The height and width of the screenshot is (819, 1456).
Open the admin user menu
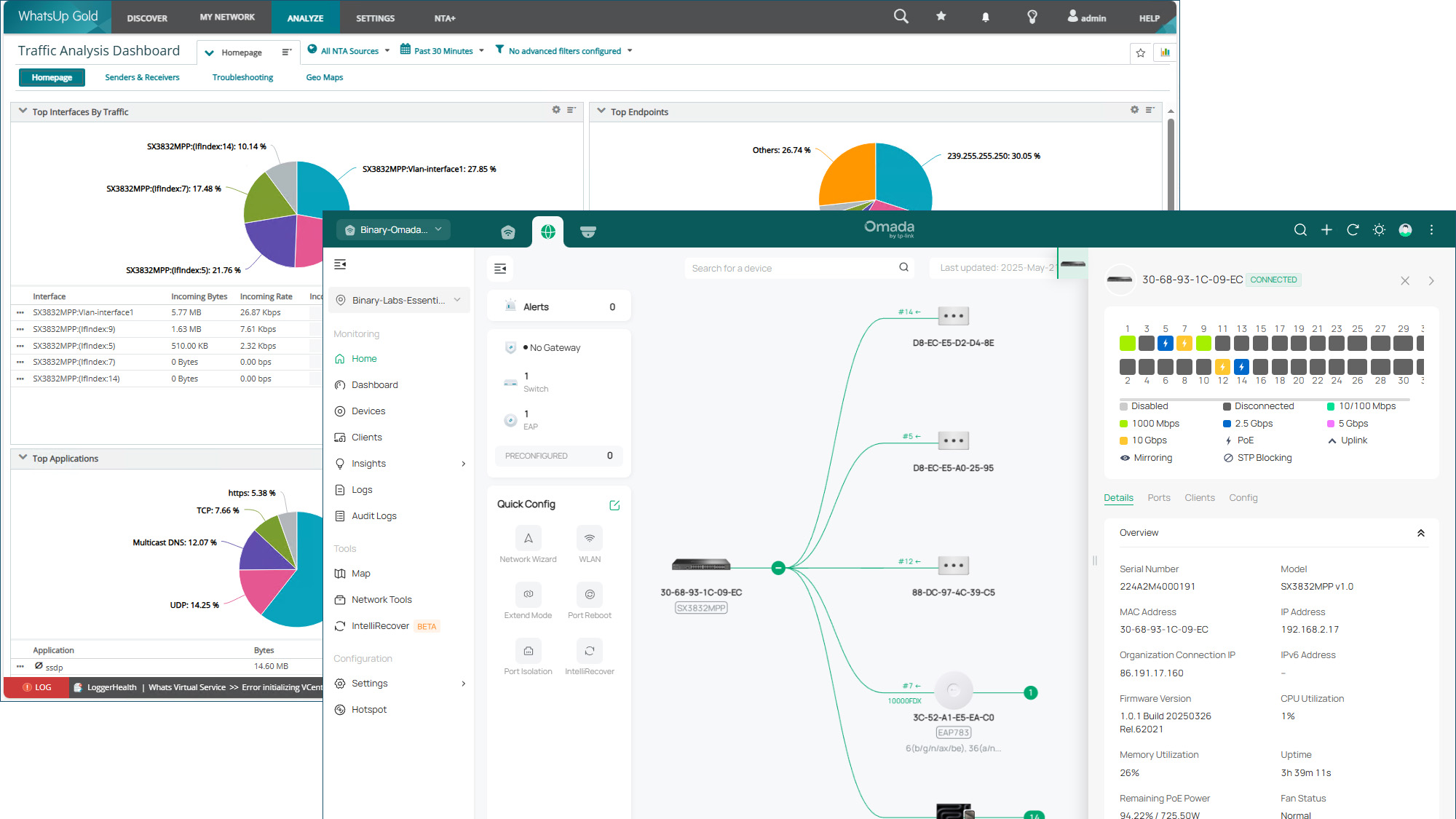[1087, 17]
